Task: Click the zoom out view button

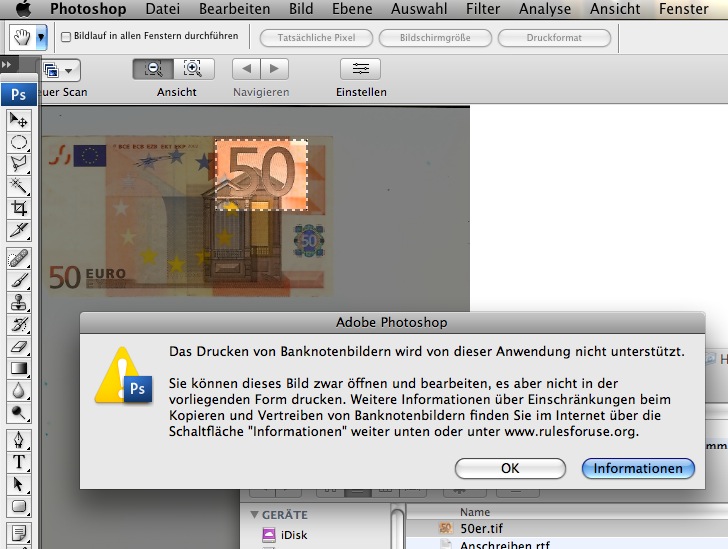Action: click(153, 69)
